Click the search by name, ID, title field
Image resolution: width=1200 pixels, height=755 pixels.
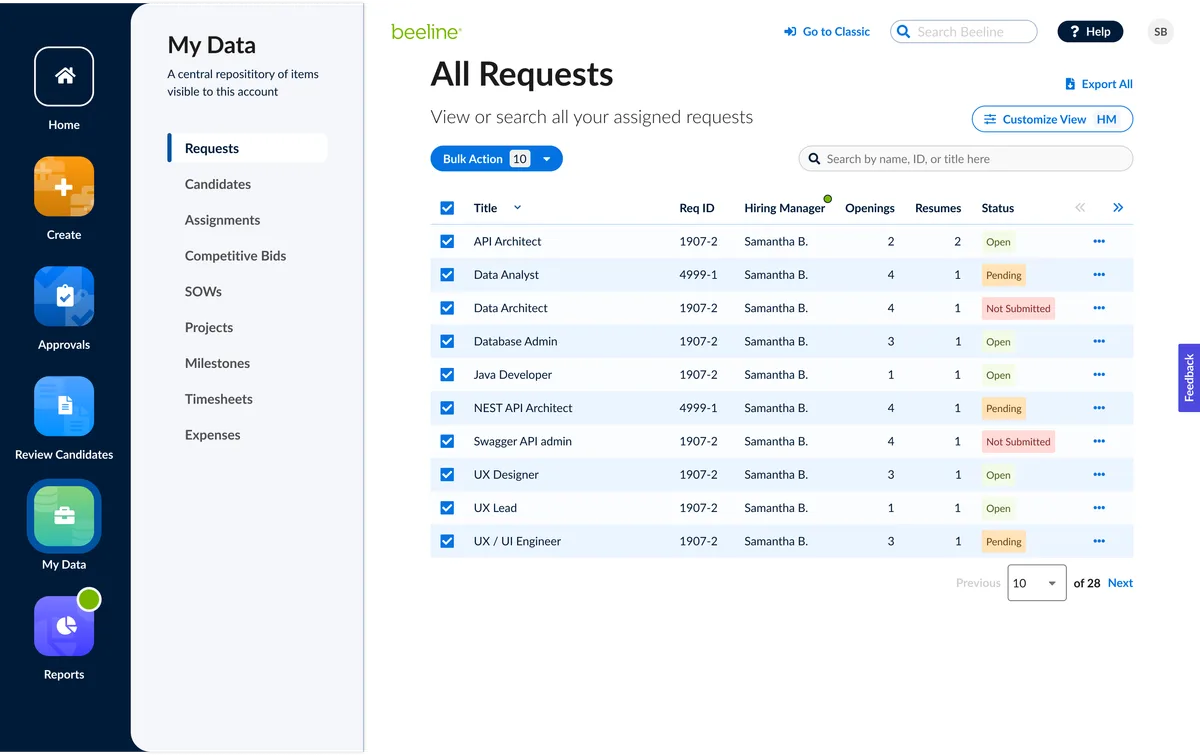[966, 159]
